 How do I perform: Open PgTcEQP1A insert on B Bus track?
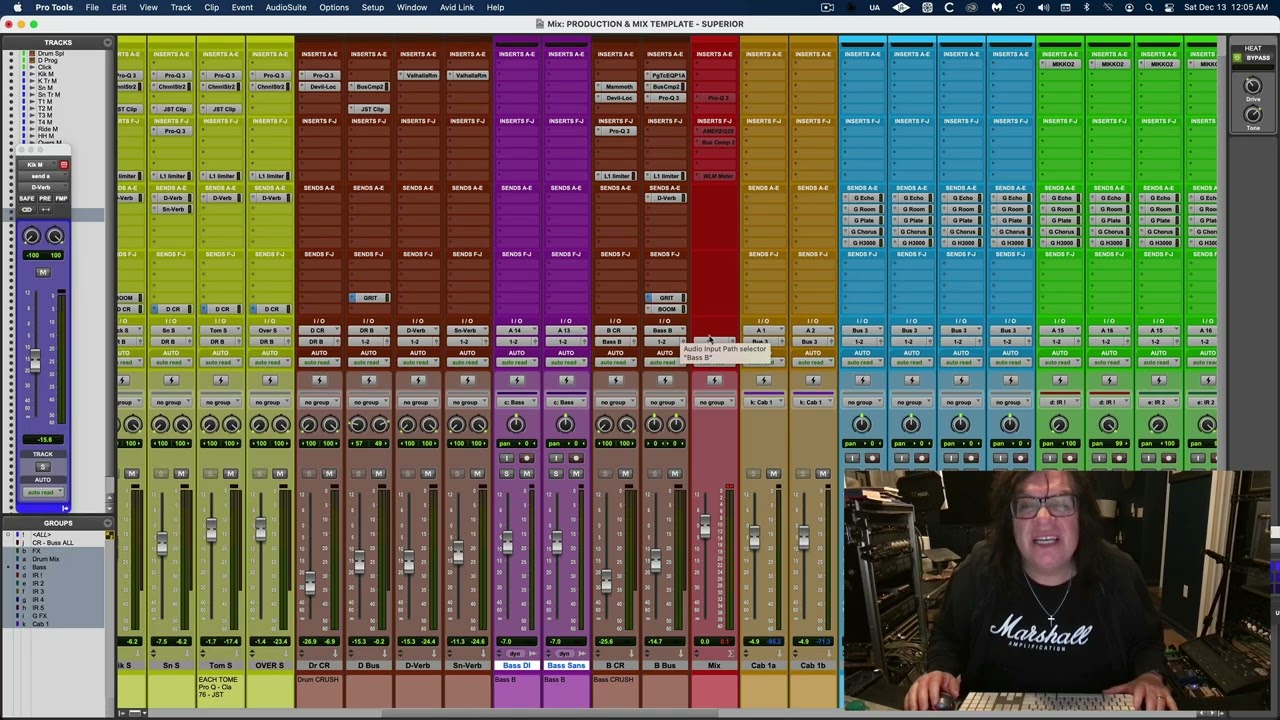(x=664, y=76)
